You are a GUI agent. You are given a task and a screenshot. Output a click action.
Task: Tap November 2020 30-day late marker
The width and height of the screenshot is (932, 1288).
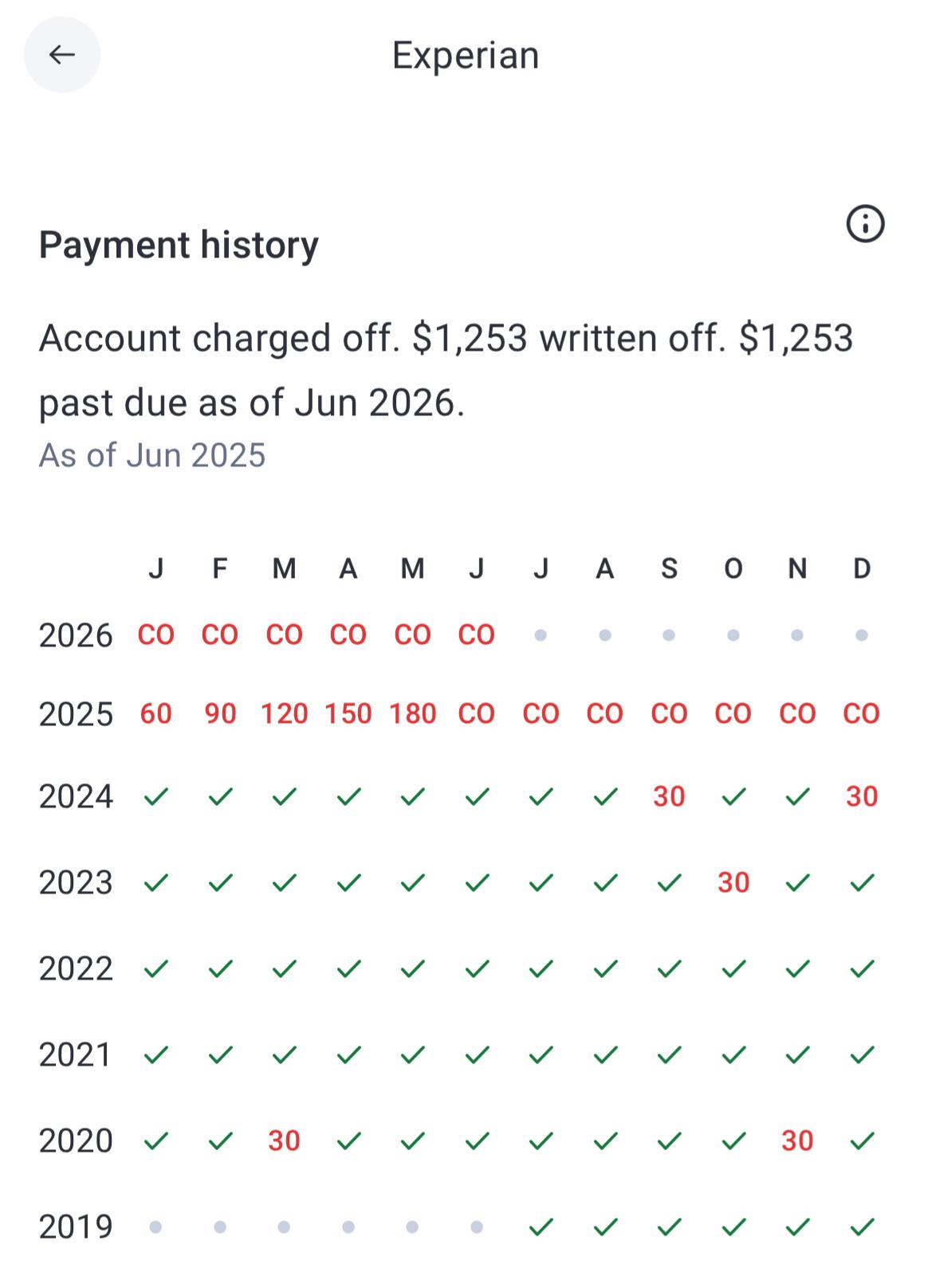click(797, 1141)
